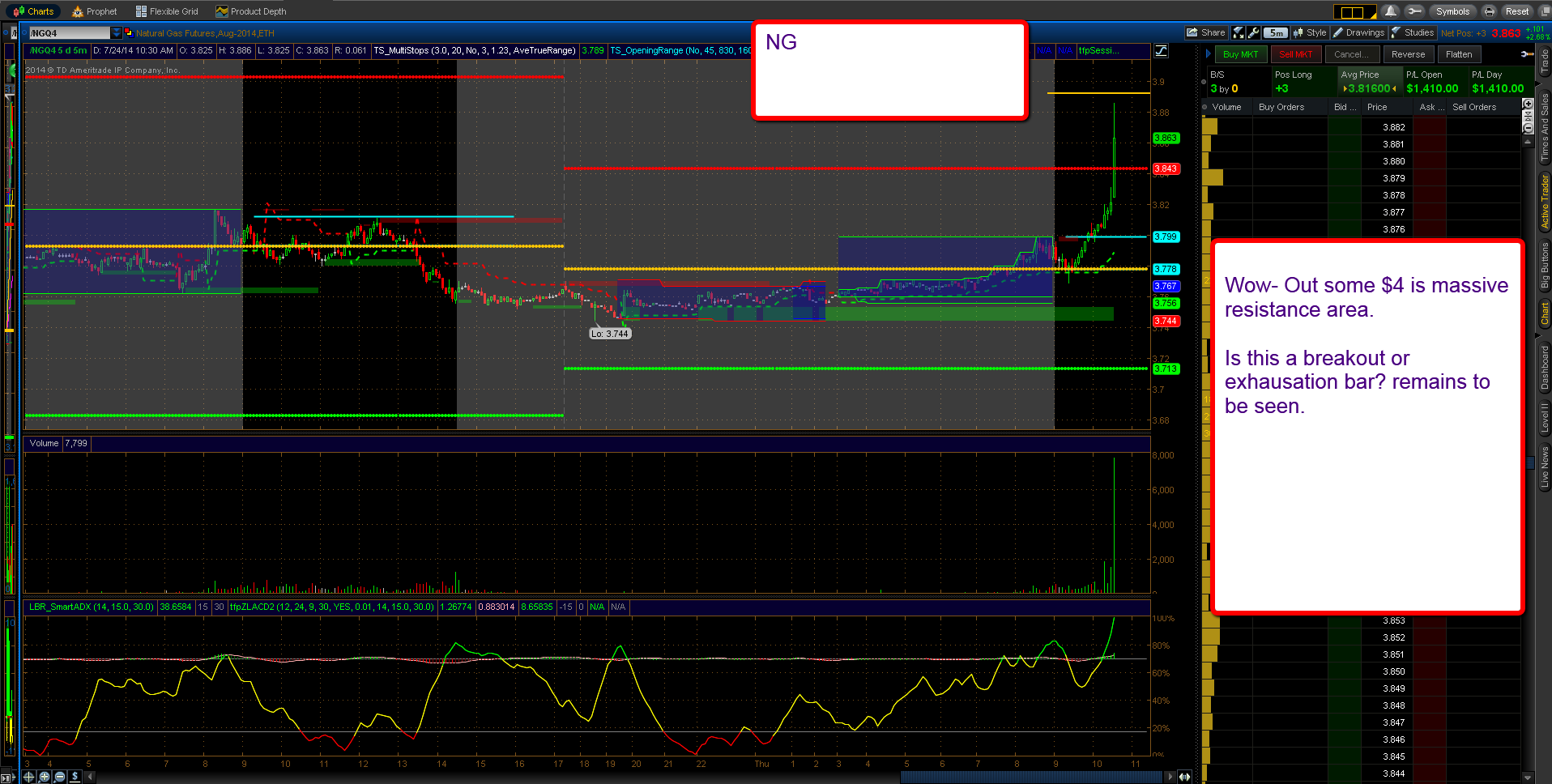Switch to the Prophet tab
The image size is (1552, 784).
(x=95, y=11)
